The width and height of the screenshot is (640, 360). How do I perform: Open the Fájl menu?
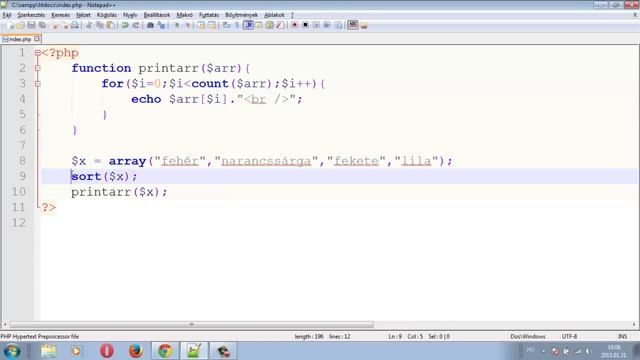coord(7,15)
